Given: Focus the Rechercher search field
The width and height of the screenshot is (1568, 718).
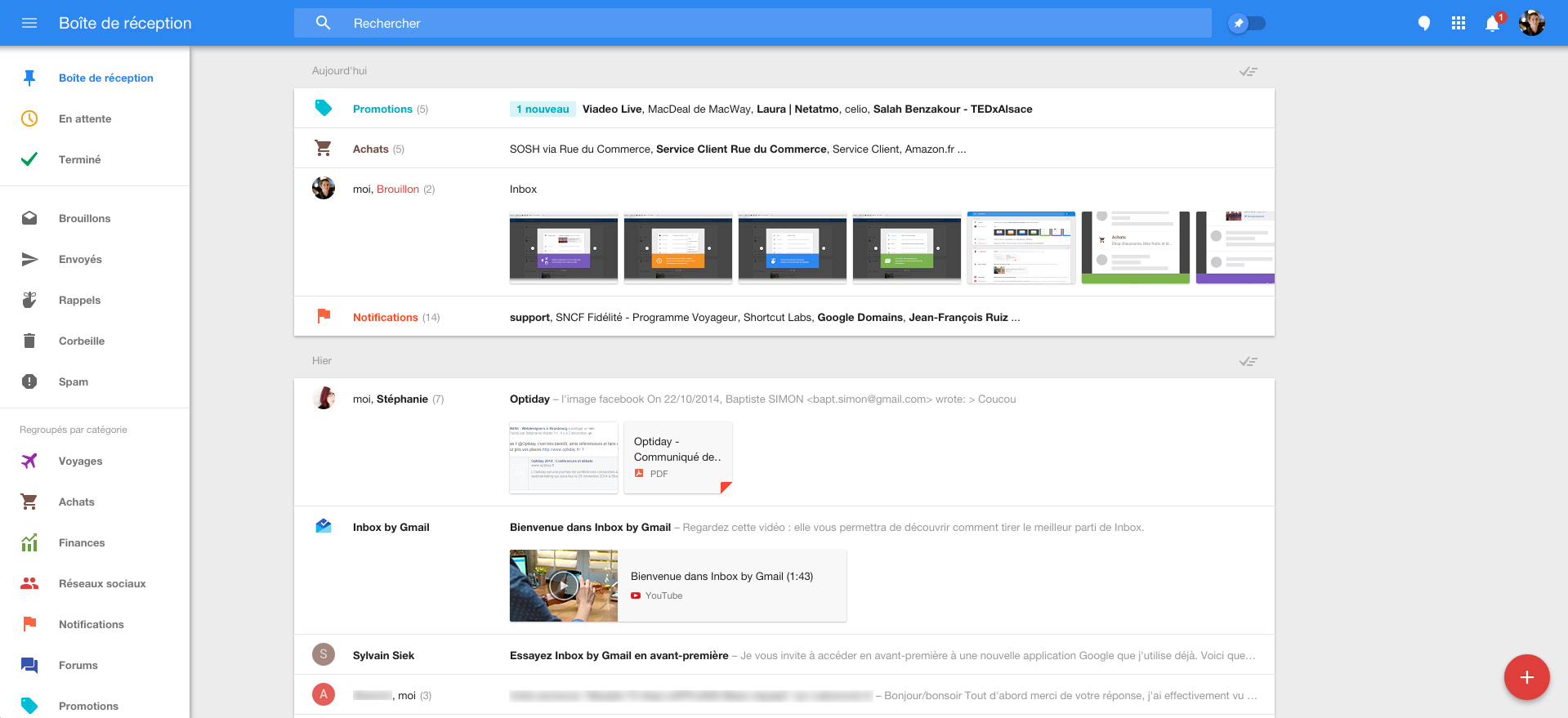Looking at the screenshot, I should click(753, 23).
